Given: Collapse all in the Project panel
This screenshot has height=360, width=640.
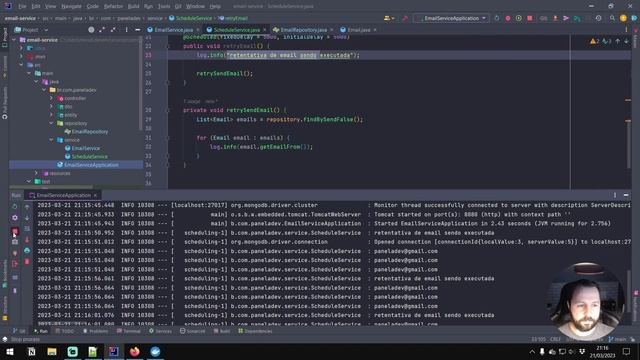Looking at the screenshot, I should pyautogui.click(x=113, y=30).
